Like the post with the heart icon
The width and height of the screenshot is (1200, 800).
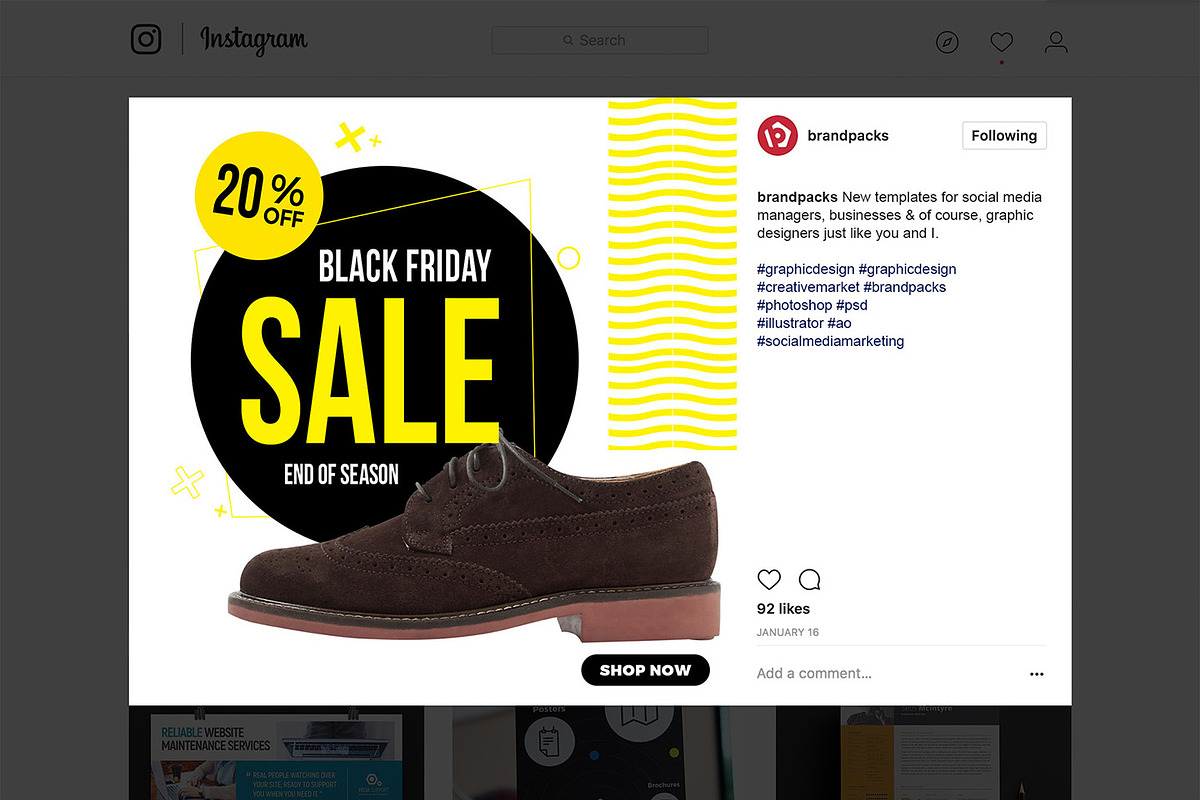point(769,579)
